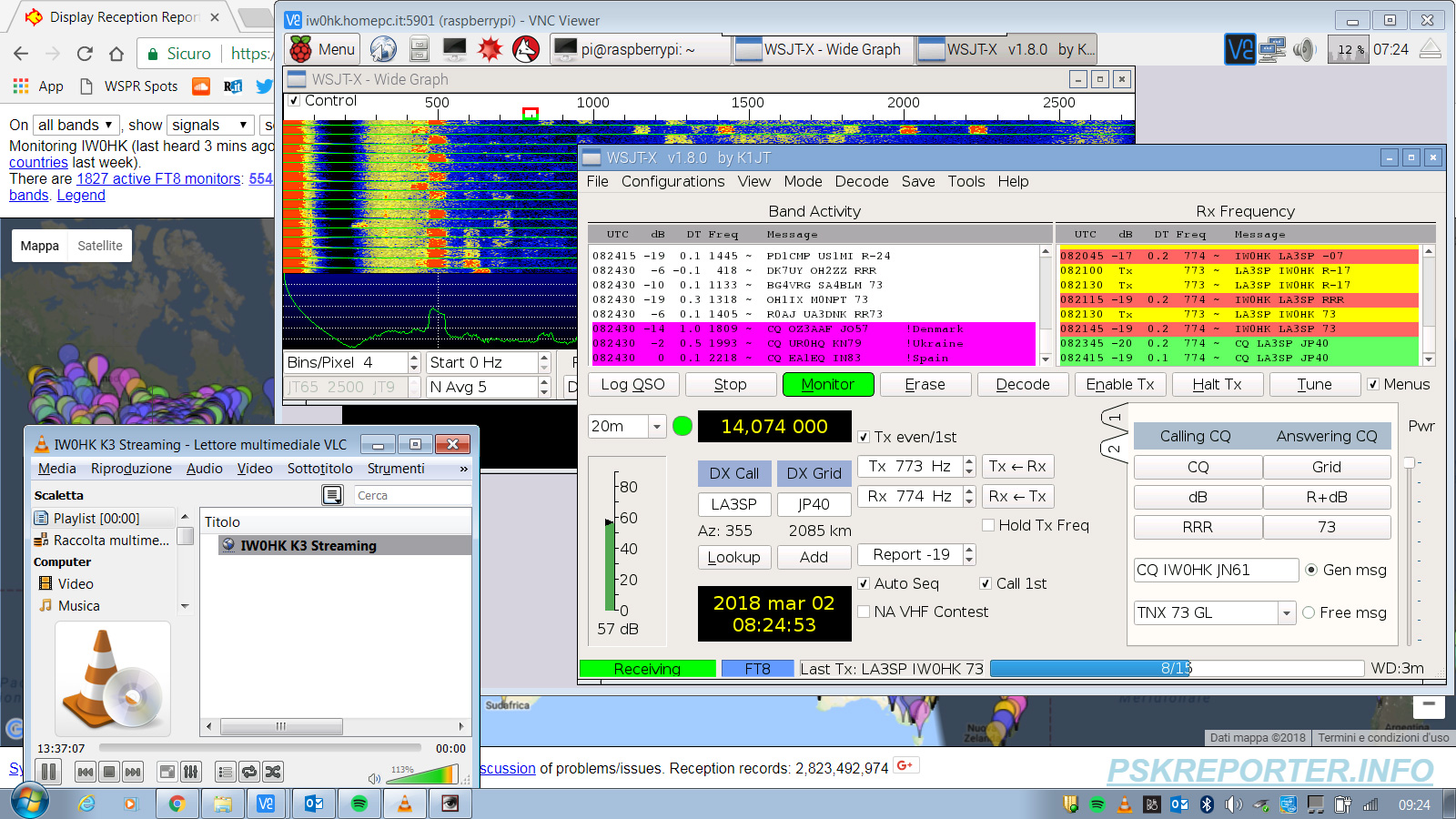Open the file manager icon in Raspberry Pi panel
1456x819 pixels.
[419, 49]
